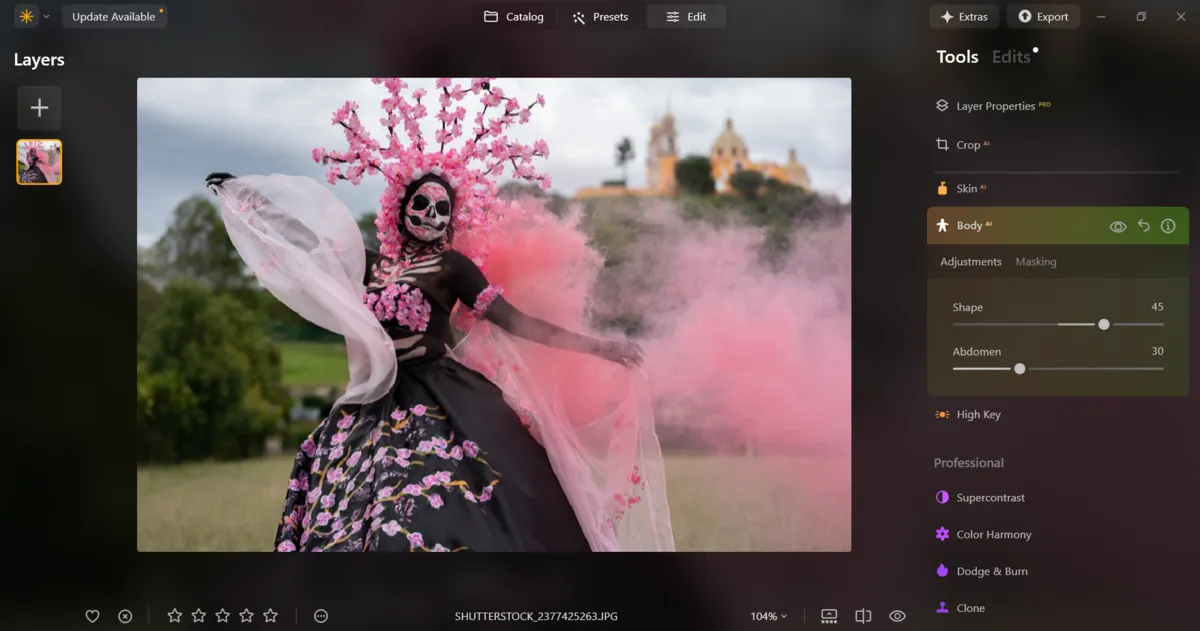Open the Dodge & Burn tool
Image resolution: width=1200 pixels, height=631 pixels.
pos(990,570)
